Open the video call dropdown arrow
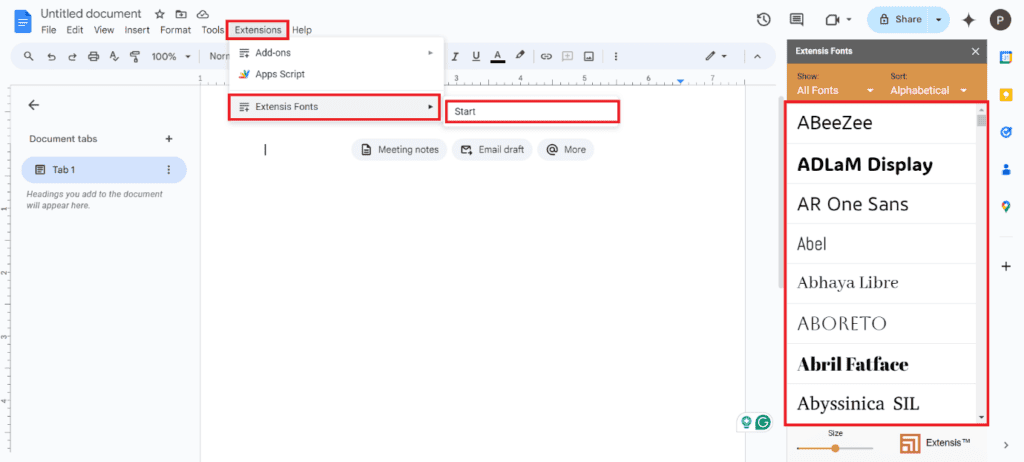 (x=849, y=20)
